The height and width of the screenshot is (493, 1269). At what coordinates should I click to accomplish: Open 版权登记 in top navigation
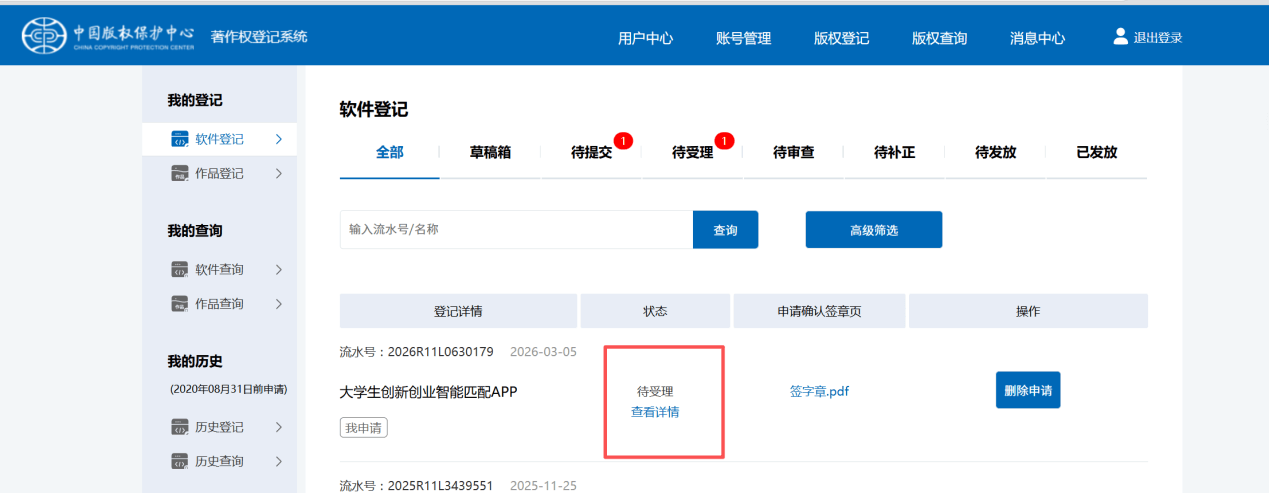tap(841, 38)
